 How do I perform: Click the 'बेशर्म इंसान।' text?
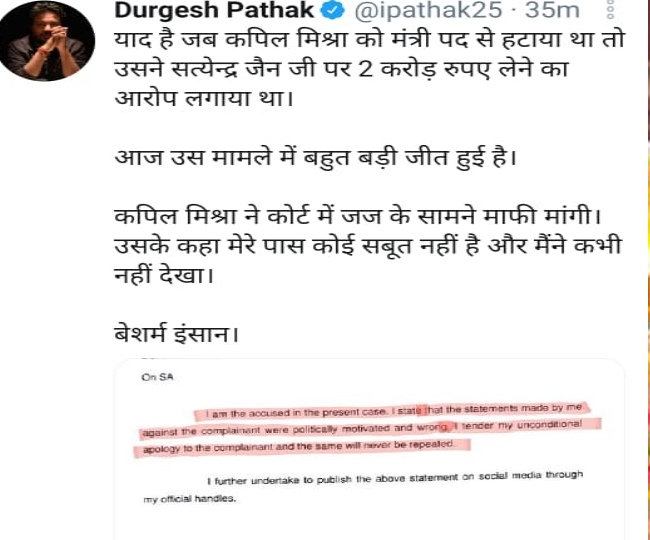pos(177,334)
